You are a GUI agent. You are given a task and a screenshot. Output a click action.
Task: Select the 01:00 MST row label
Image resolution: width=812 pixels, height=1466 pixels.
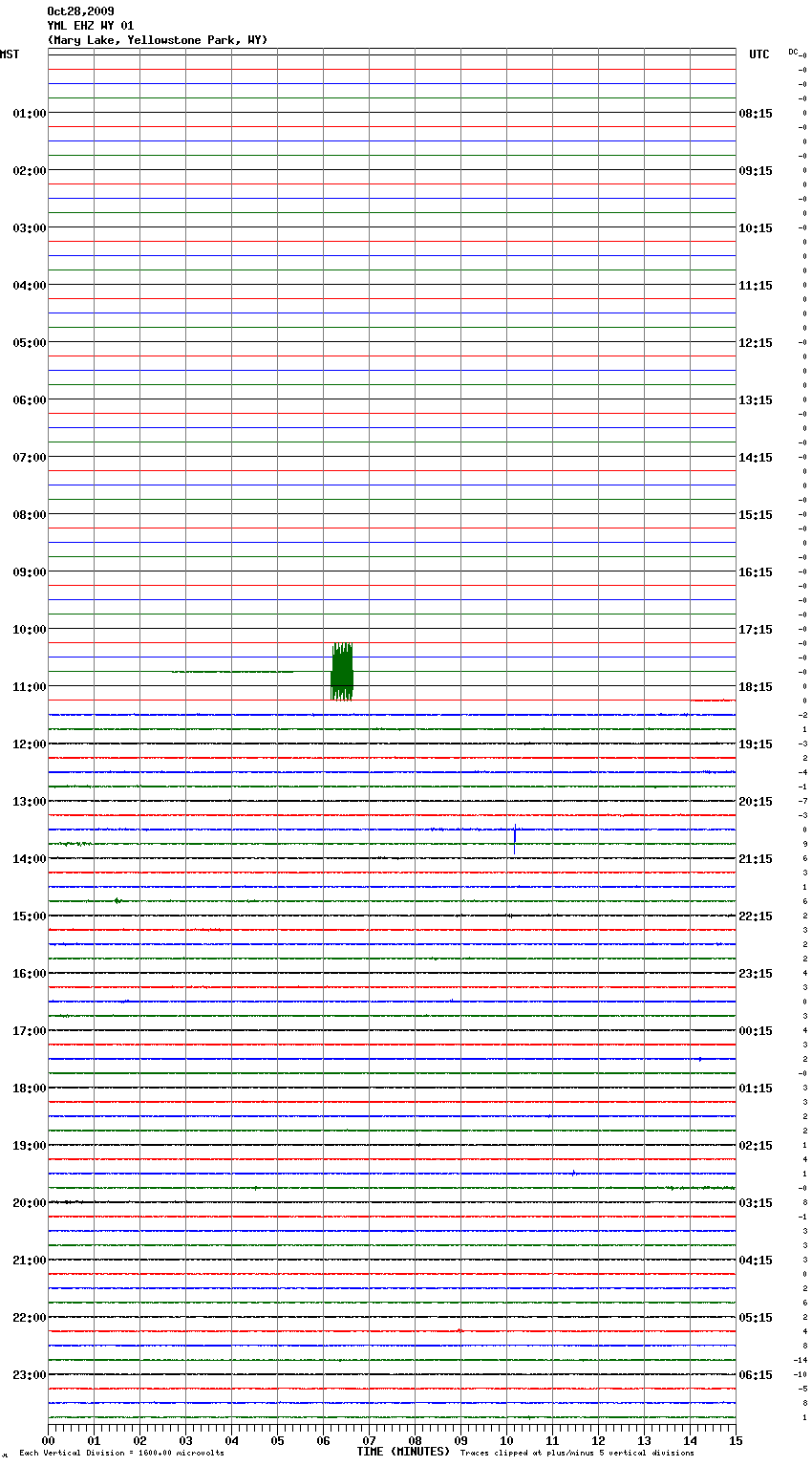[30, 114]
